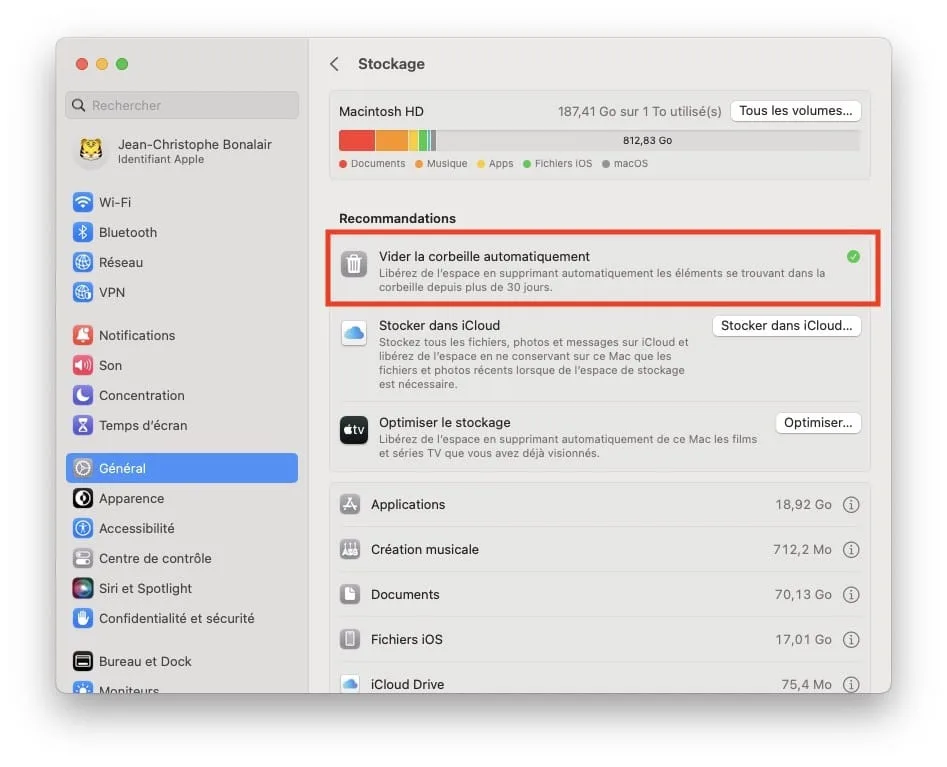The image size is (947, 767).
Task: Click the Fichiers iOS category icon
Action: [x=350, y=639]
